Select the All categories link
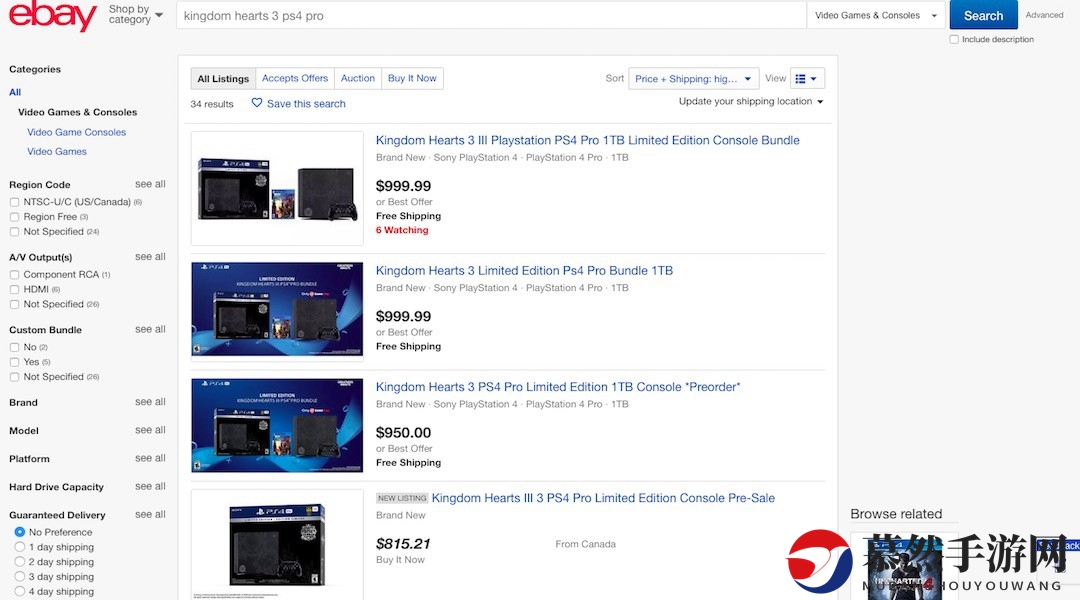 click(x=15, y=92)
